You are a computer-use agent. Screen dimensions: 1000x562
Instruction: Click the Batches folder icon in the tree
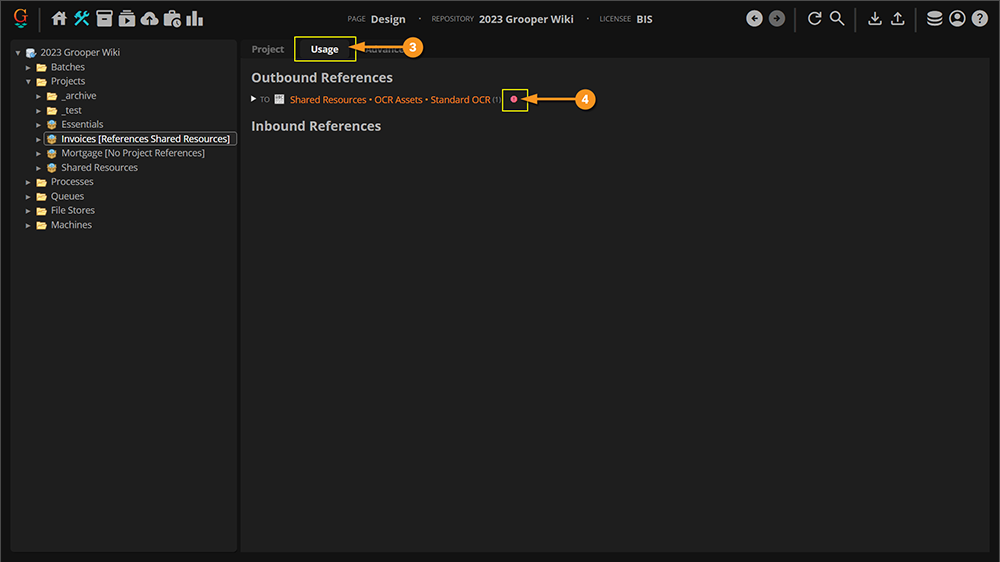41,67
